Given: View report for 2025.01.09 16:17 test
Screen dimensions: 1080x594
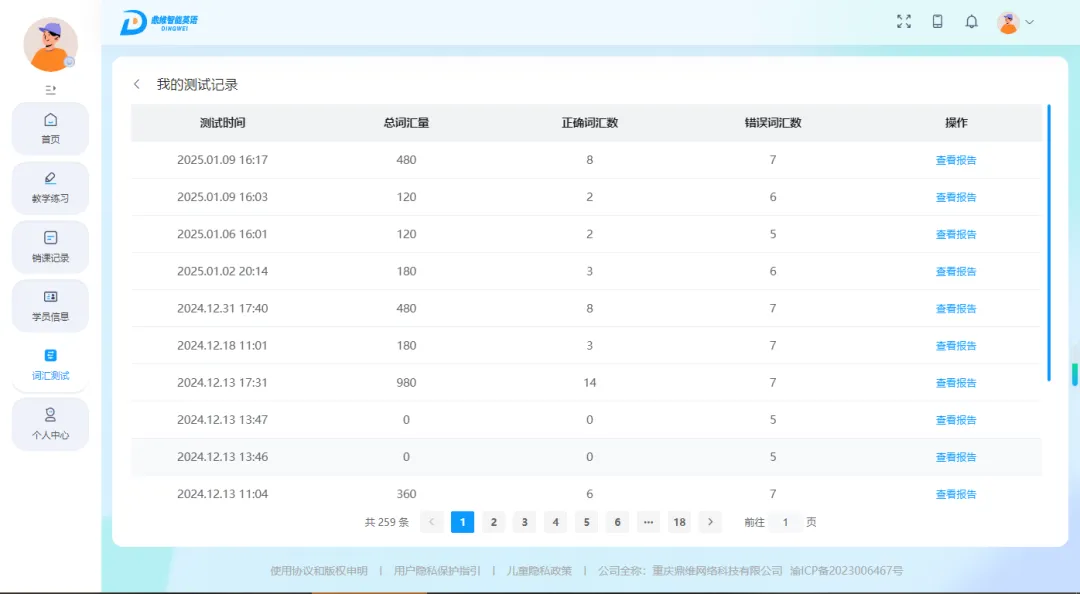Looking at the screenshot, I should 955,160.
